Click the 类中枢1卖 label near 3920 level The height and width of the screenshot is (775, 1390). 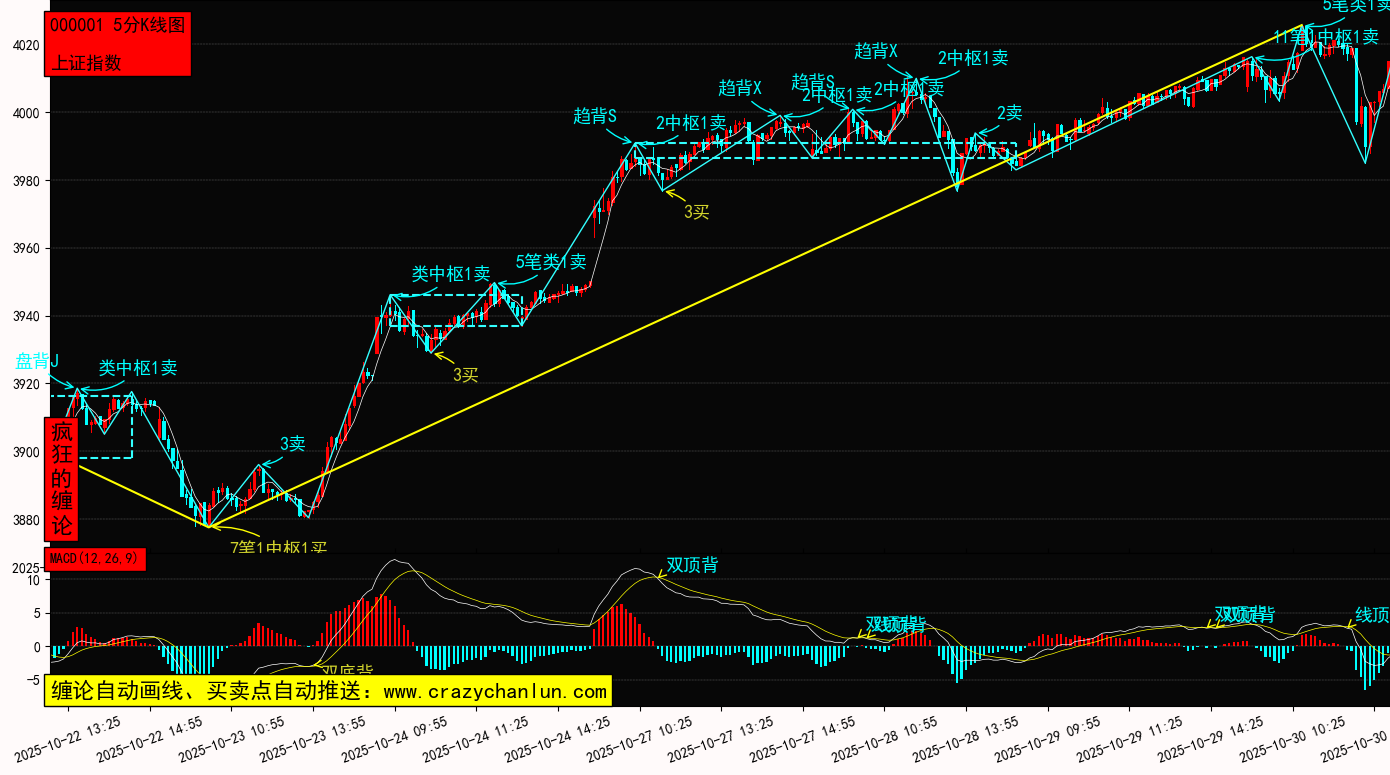click(x=138, y=368)
